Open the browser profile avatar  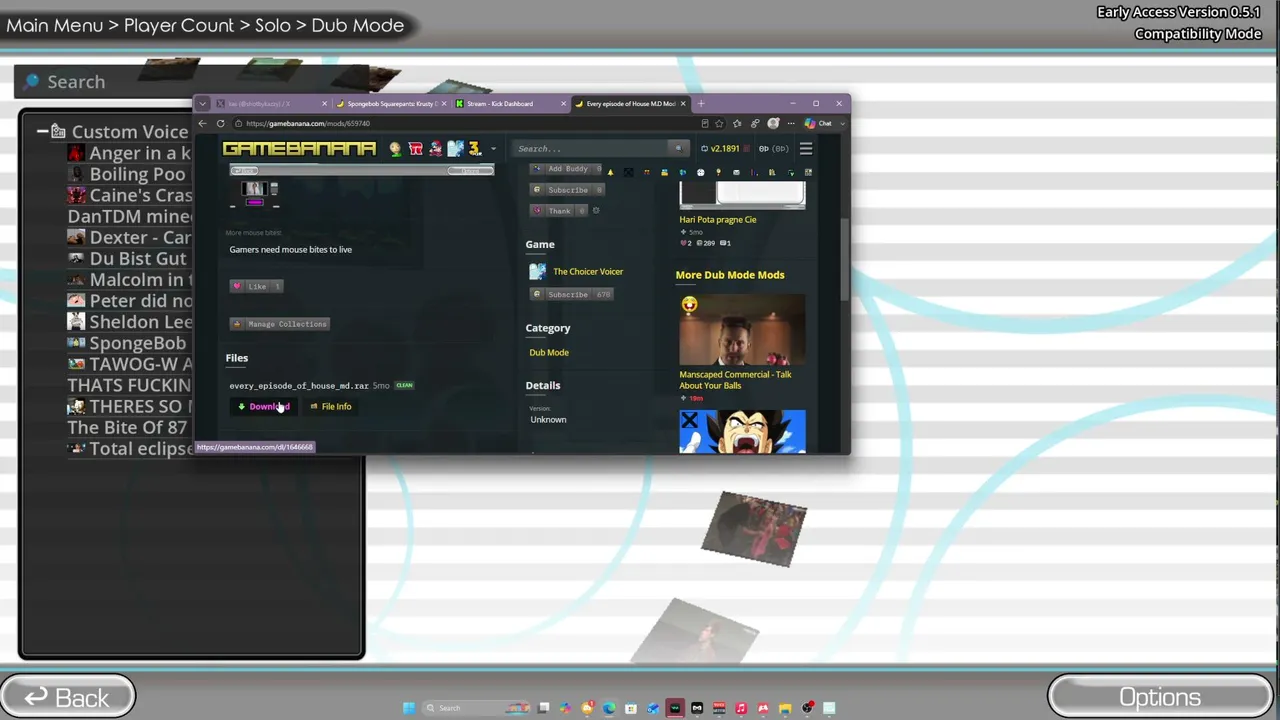(773, 124)
